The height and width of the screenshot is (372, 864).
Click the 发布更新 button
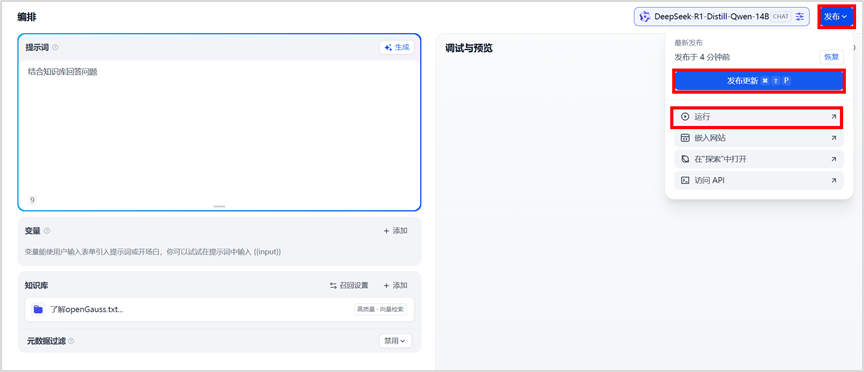(759, 80)
